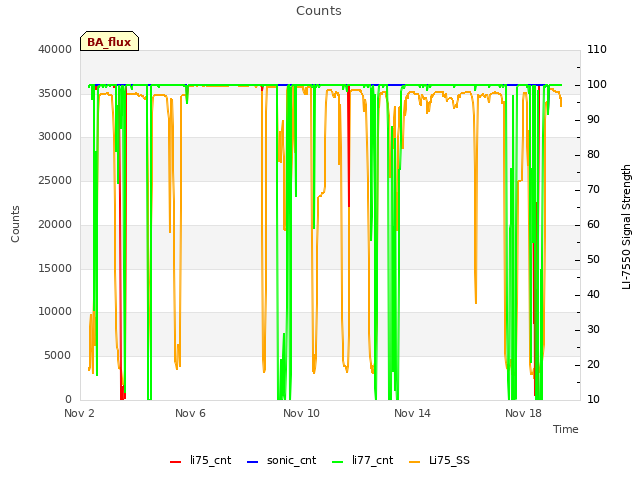Click the 30 right axis value
640x480 pixels.
pyautogui.click(x=593, y=329)
